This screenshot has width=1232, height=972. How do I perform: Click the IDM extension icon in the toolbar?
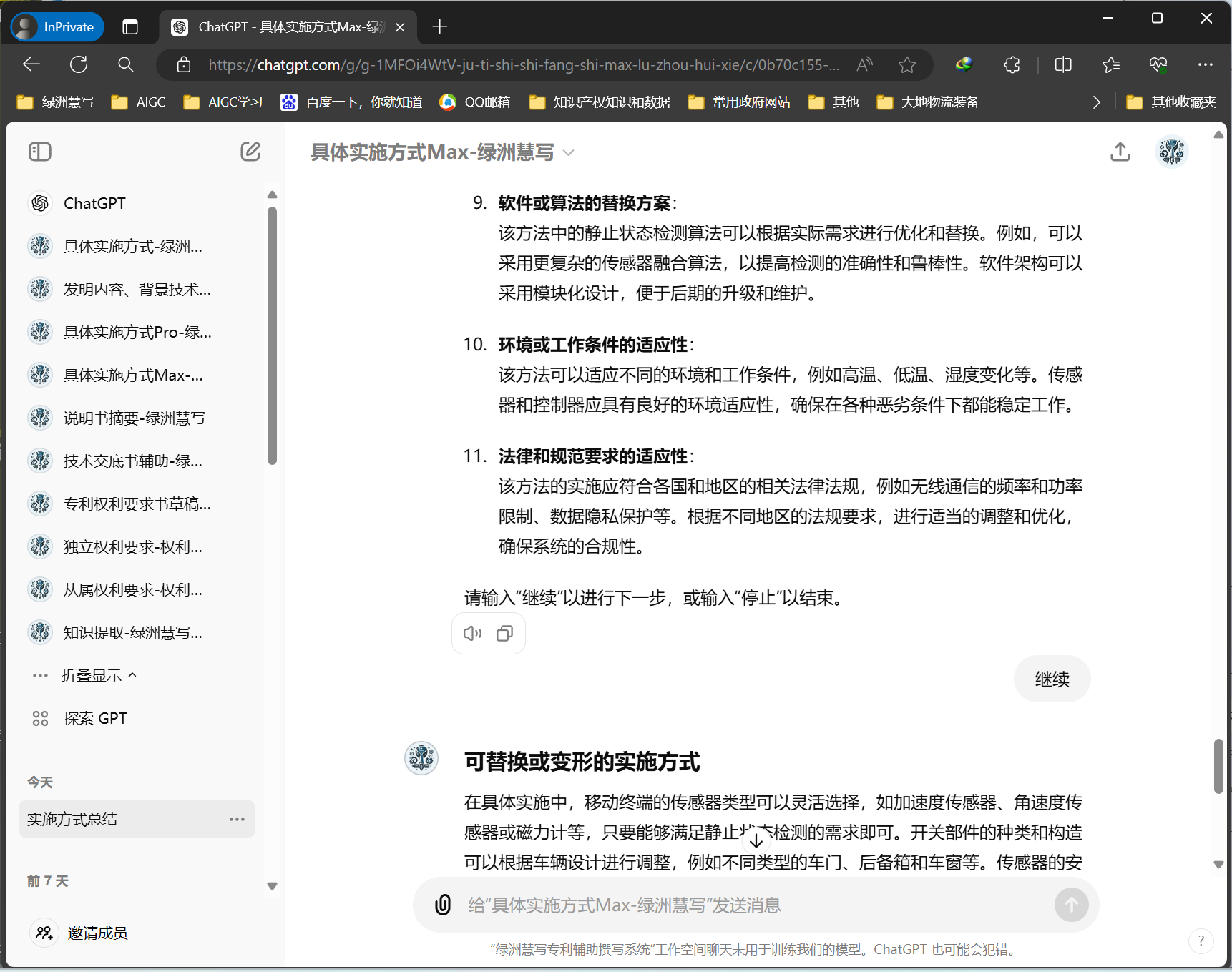click(x=964, y=64)
